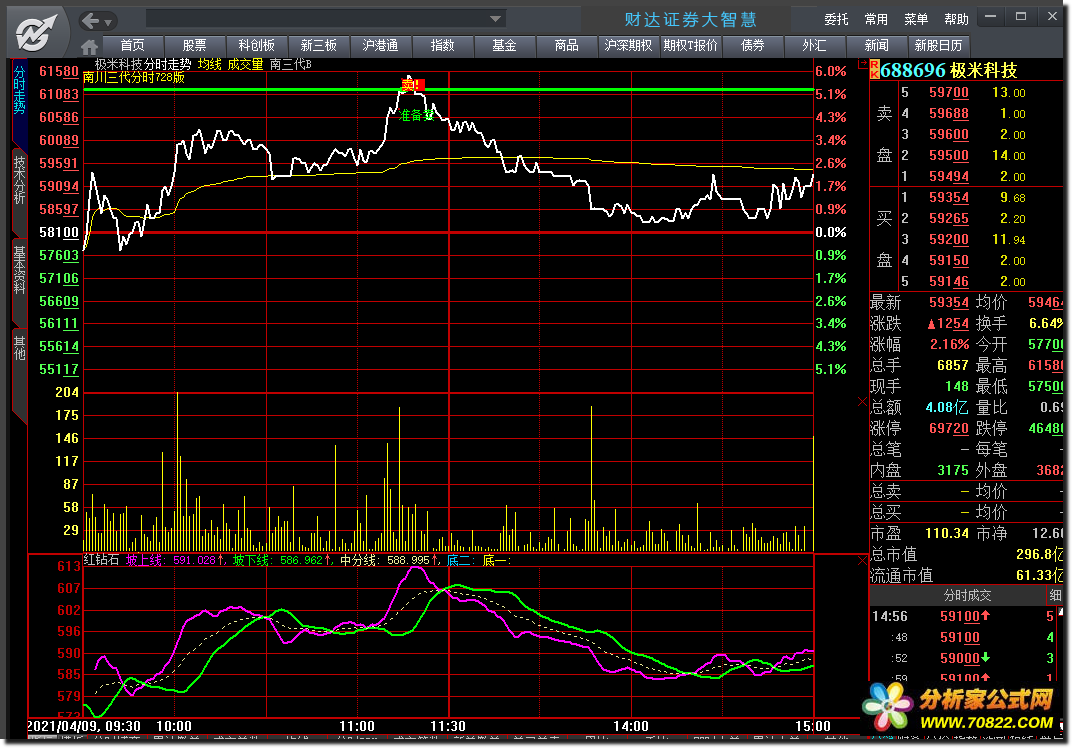
Task: Click 红钻石 sub-indicator label
Action: point(101,560)
